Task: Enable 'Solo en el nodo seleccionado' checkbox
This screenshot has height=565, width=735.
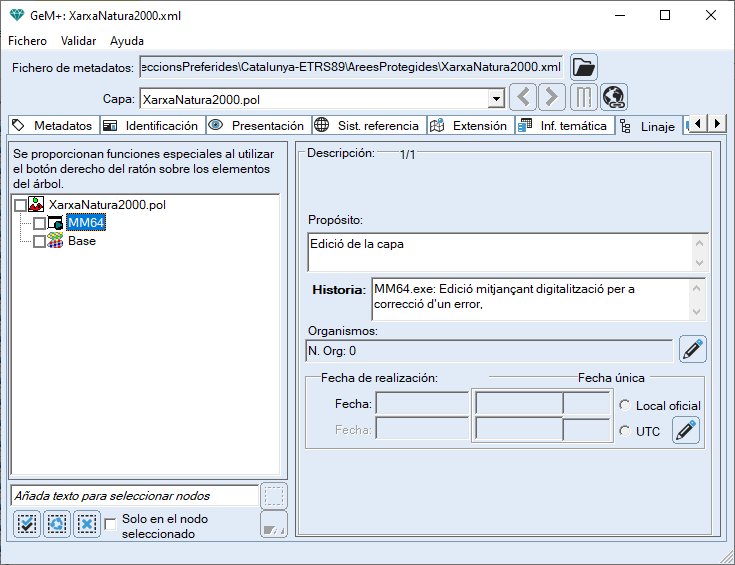Action: 111,522
